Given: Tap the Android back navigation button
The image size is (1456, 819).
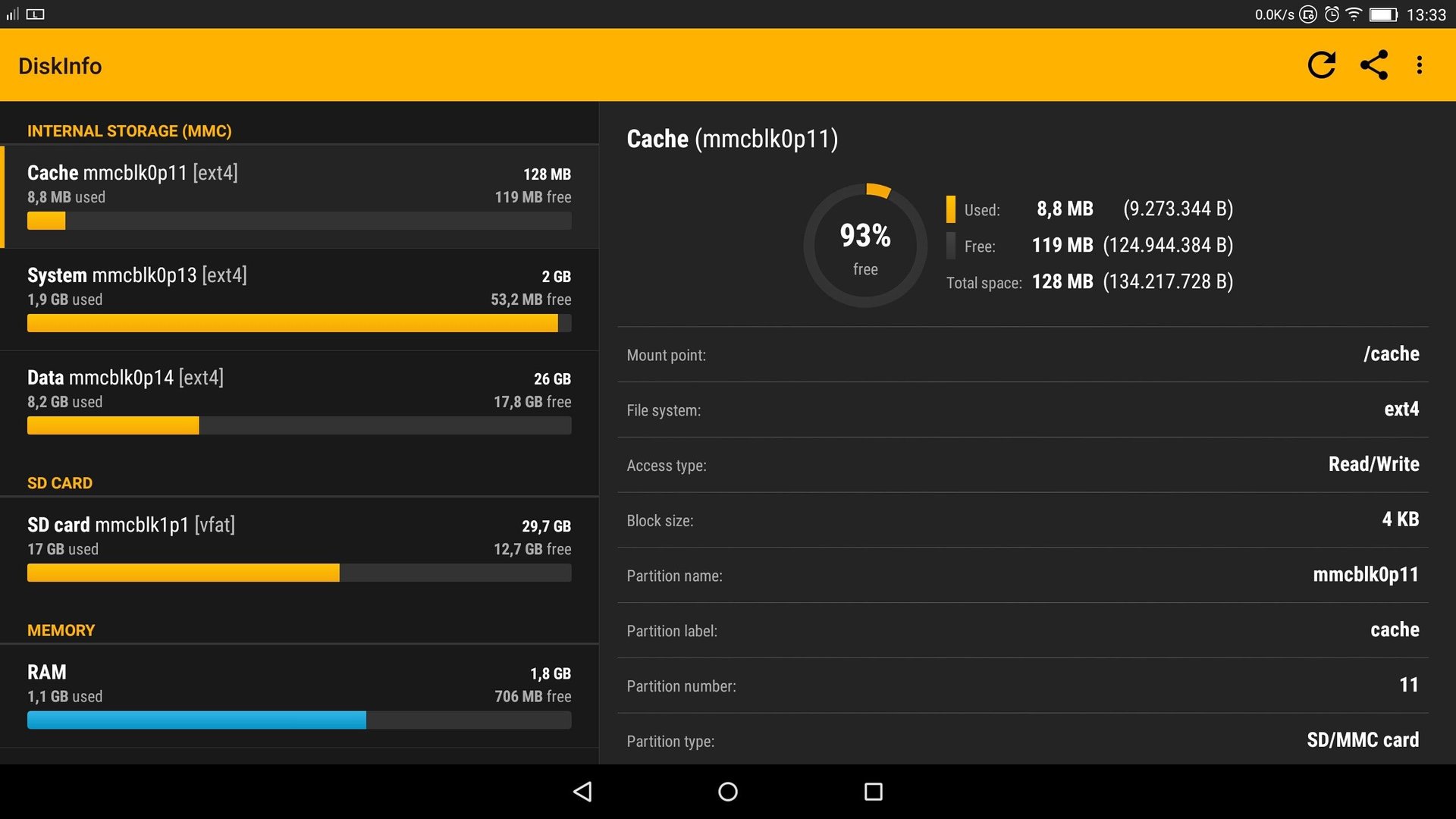Looking at the screenshot, I should pyautogui.click(x=582, y=792).
